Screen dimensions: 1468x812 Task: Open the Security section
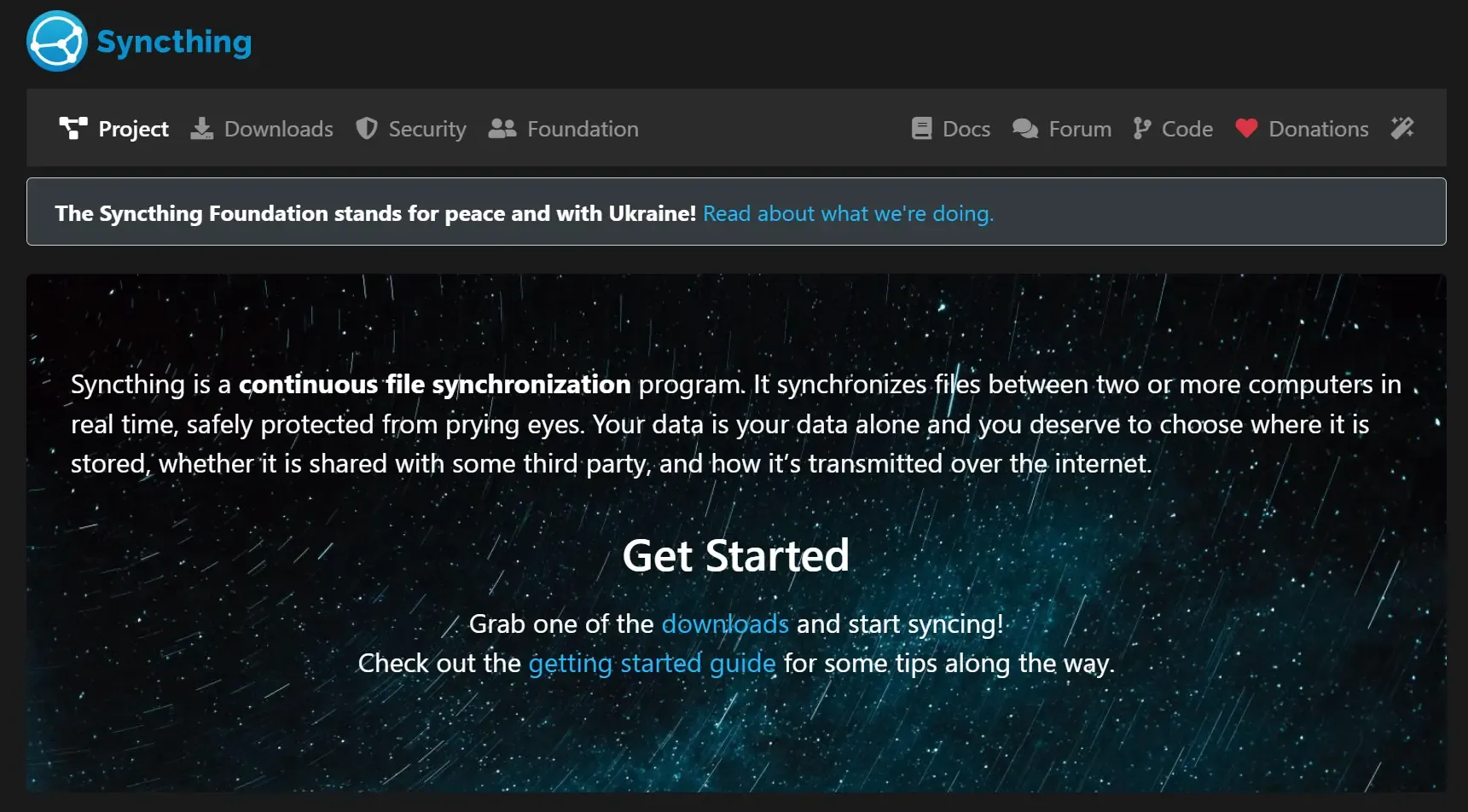427,129
